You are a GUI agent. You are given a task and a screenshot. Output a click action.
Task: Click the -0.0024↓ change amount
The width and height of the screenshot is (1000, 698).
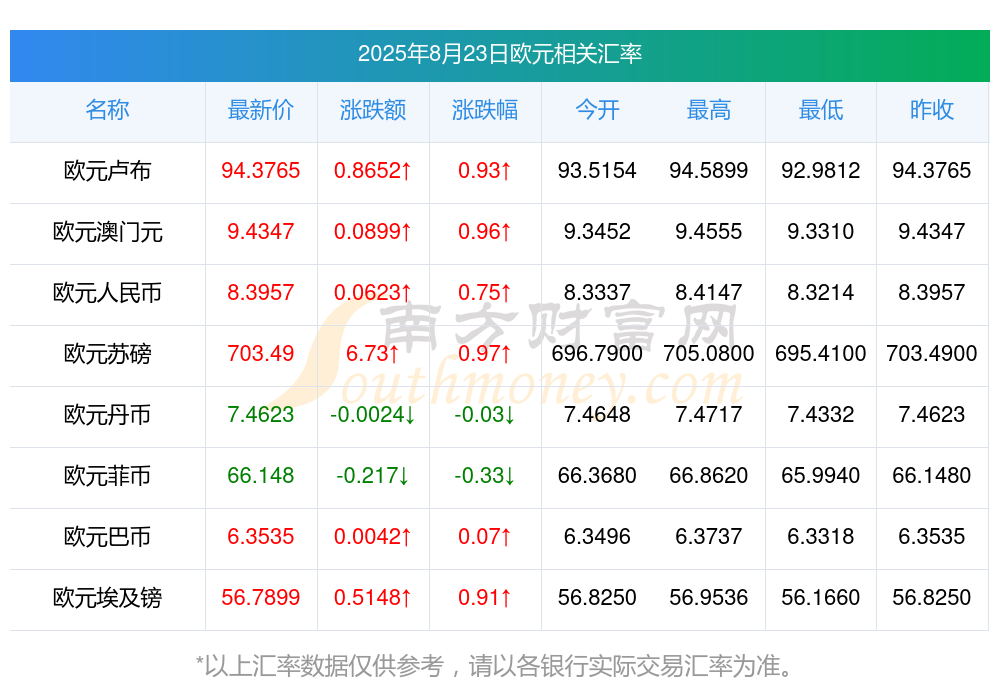(x=372, y=414)
